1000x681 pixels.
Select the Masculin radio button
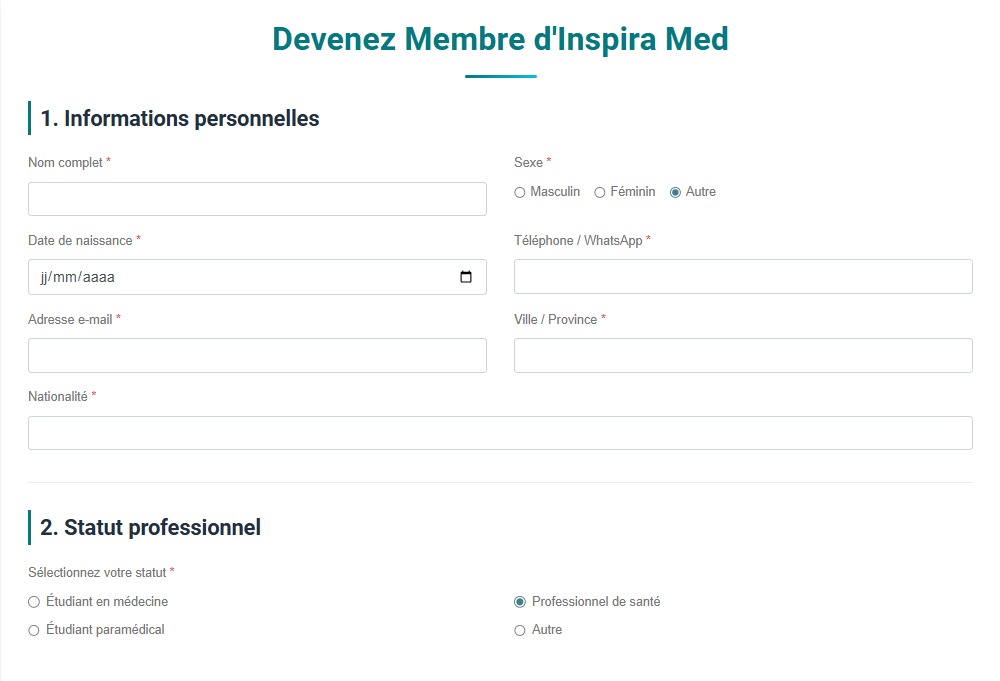point(520,192)
